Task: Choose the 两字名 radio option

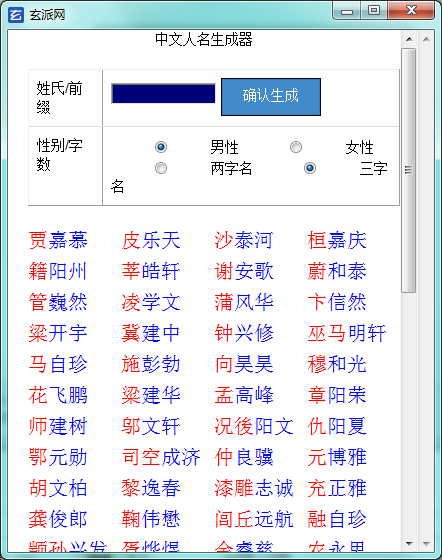Action: pyautogui.click(x=161, y=168)
